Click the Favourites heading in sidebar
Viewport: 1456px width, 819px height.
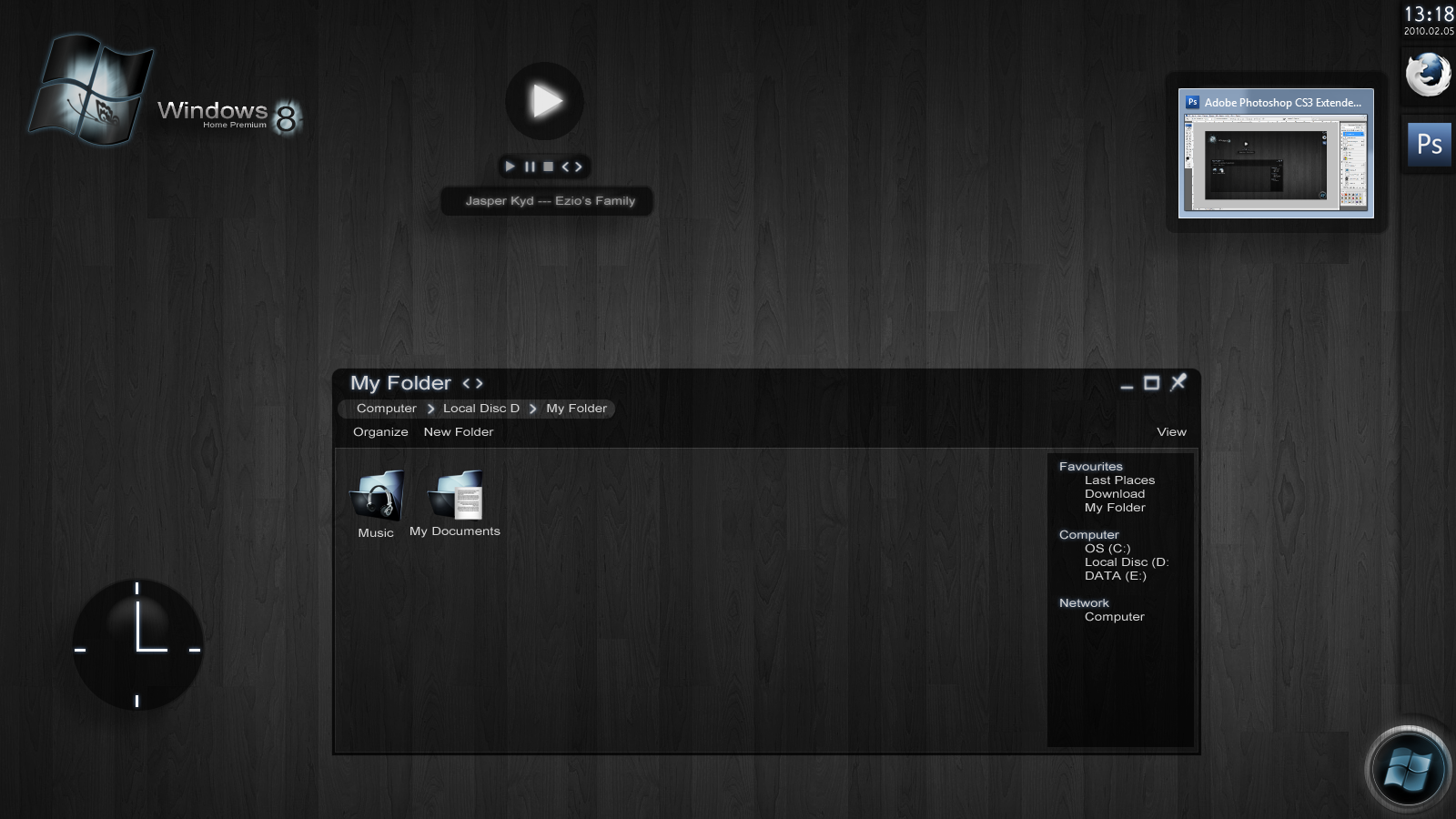pos(1091,467)
